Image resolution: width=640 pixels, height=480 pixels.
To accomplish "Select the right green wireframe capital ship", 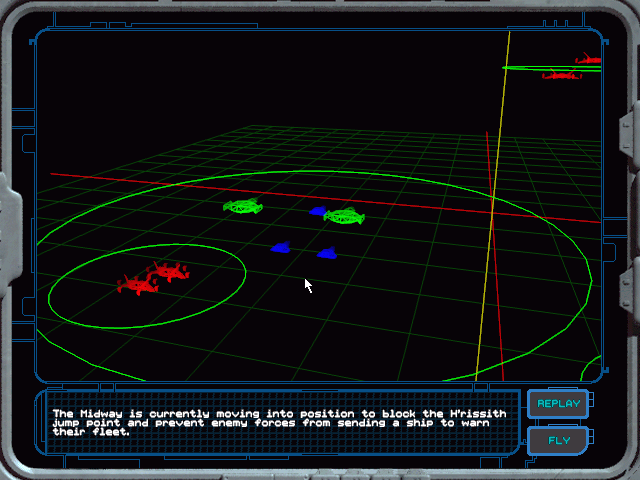I will 344,216.
